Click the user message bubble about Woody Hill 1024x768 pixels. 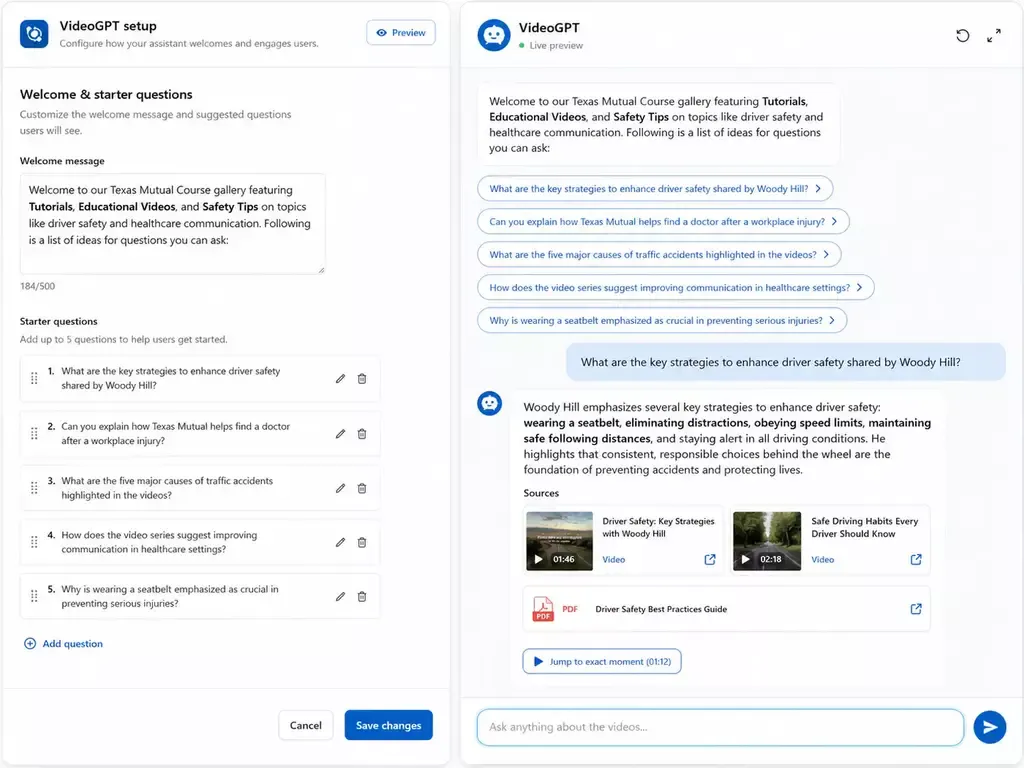point(786,362)
